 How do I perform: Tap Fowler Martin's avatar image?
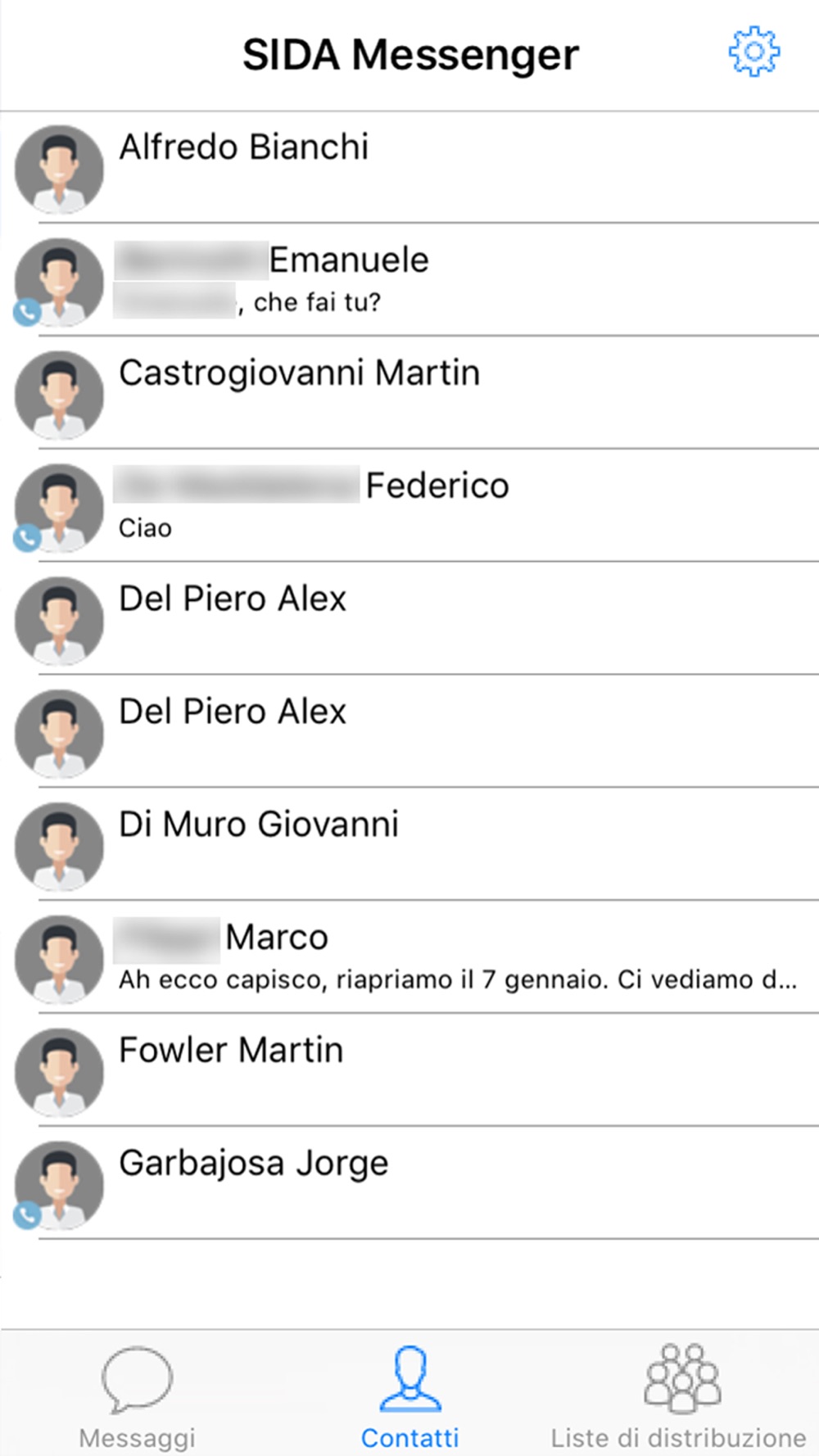click(59, 1073)
